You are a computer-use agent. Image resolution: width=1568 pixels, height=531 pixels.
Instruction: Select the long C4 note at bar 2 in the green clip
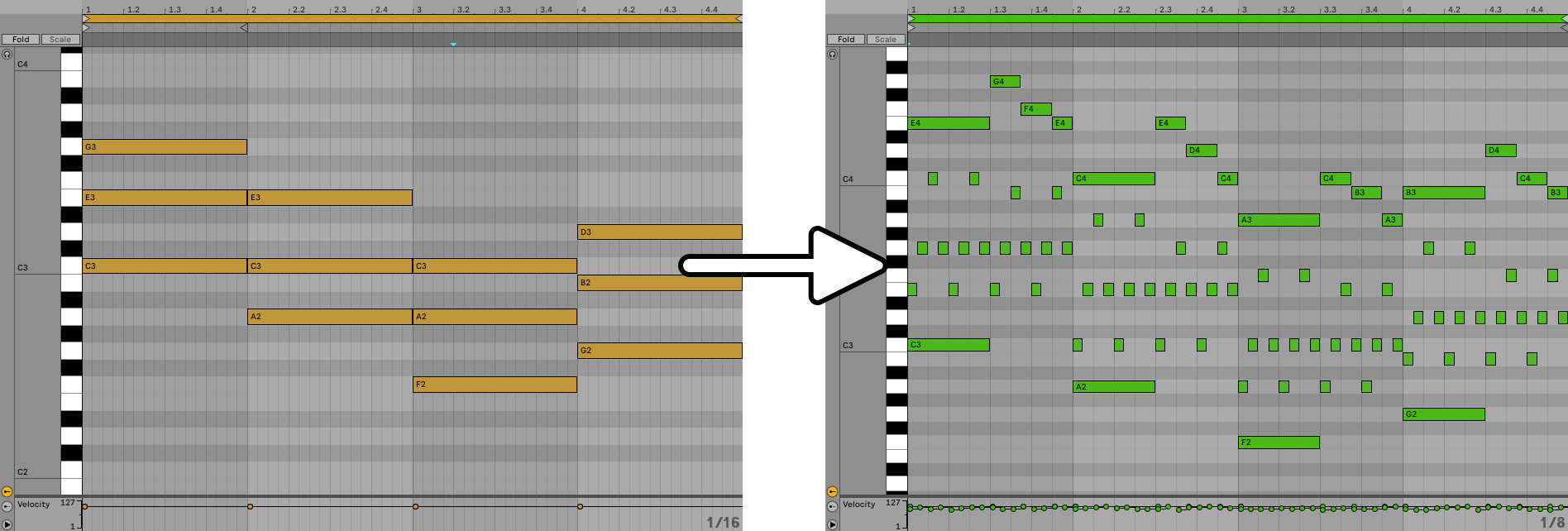coord(1114,179)
